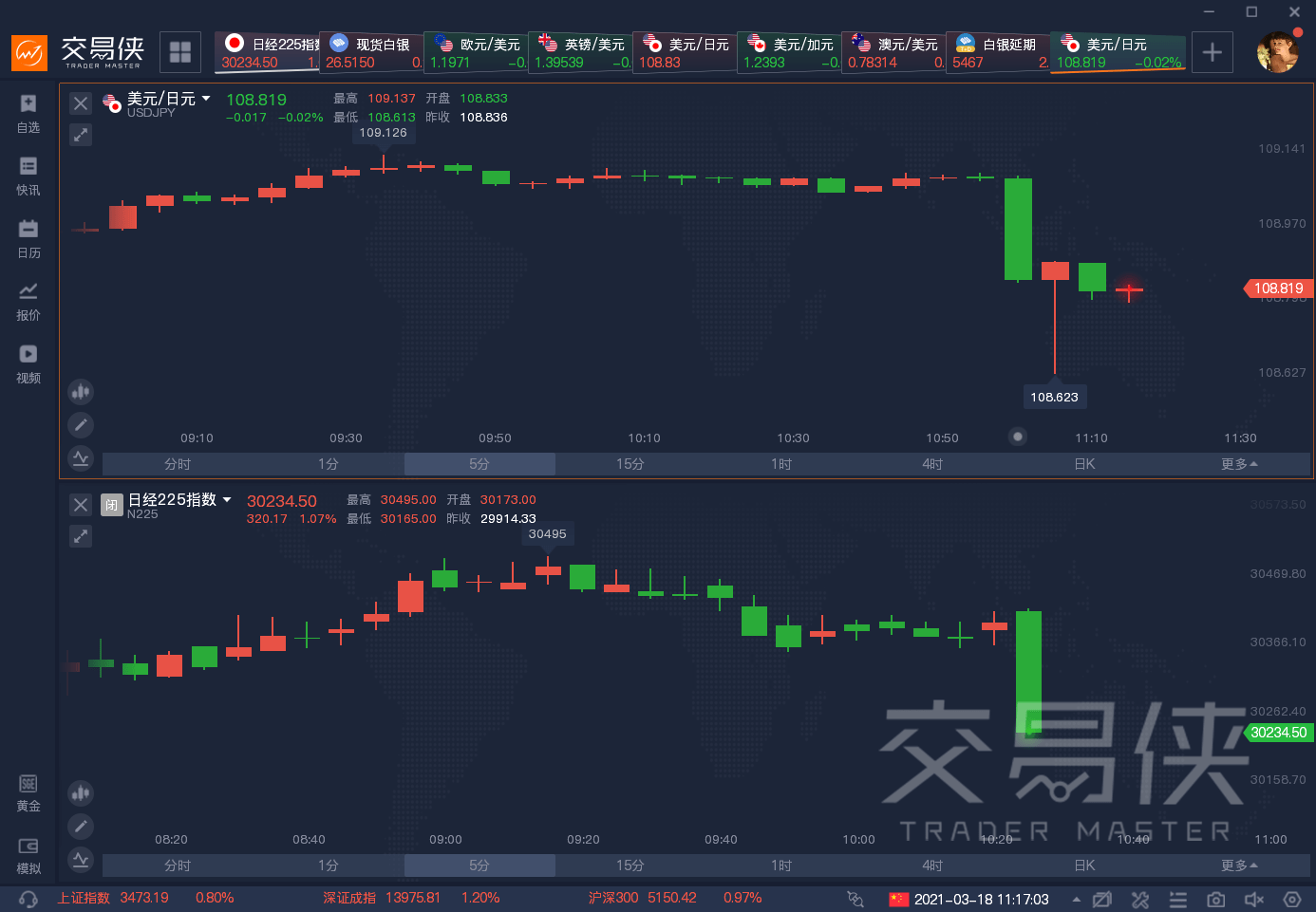Expand the USDJPY chart to fullscreen

[x=81, y=135]
